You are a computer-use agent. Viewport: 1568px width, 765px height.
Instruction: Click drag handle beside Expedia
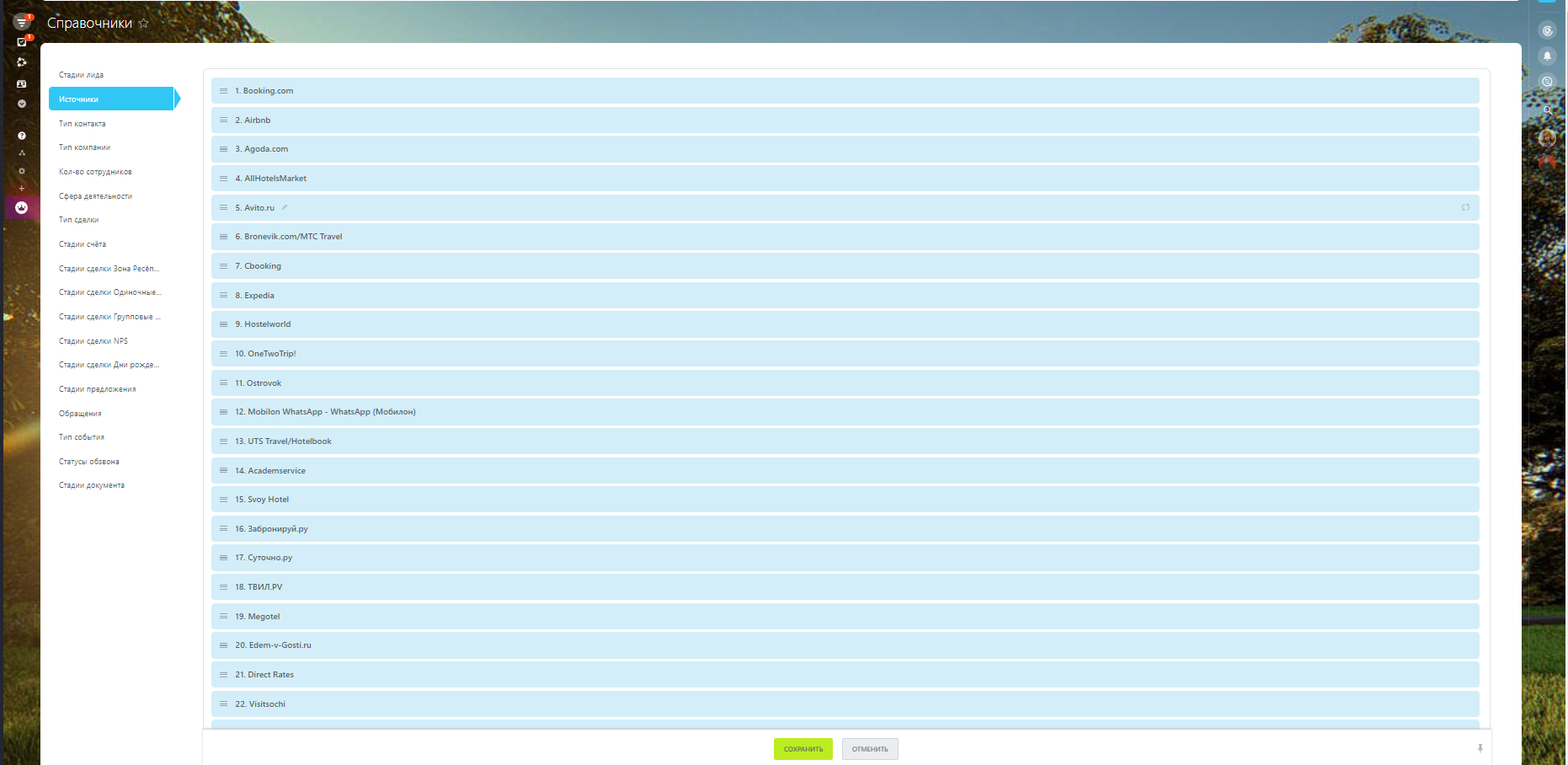[224, 296]
